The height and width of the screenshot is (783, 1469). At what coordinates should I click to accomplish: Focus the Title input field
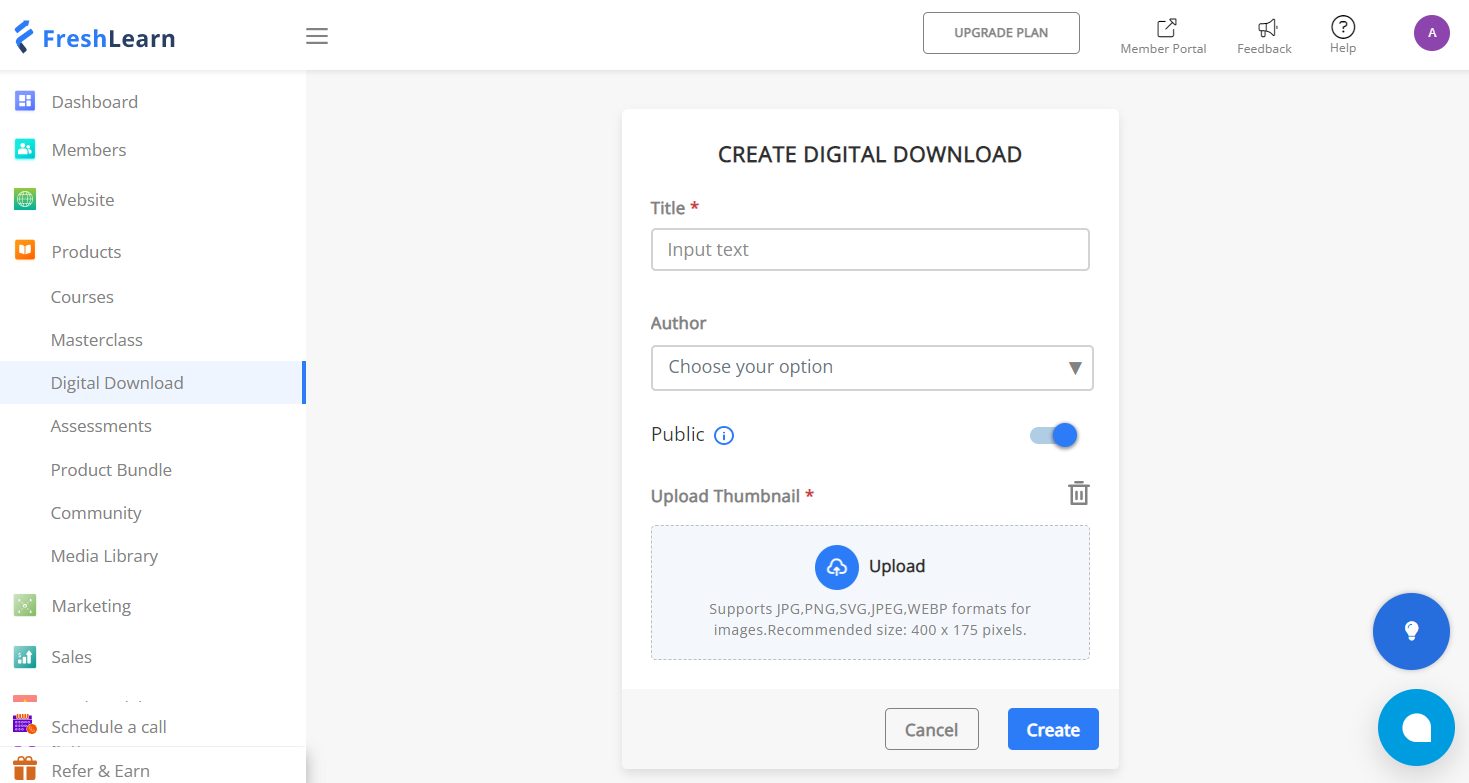tap(870, 250)
